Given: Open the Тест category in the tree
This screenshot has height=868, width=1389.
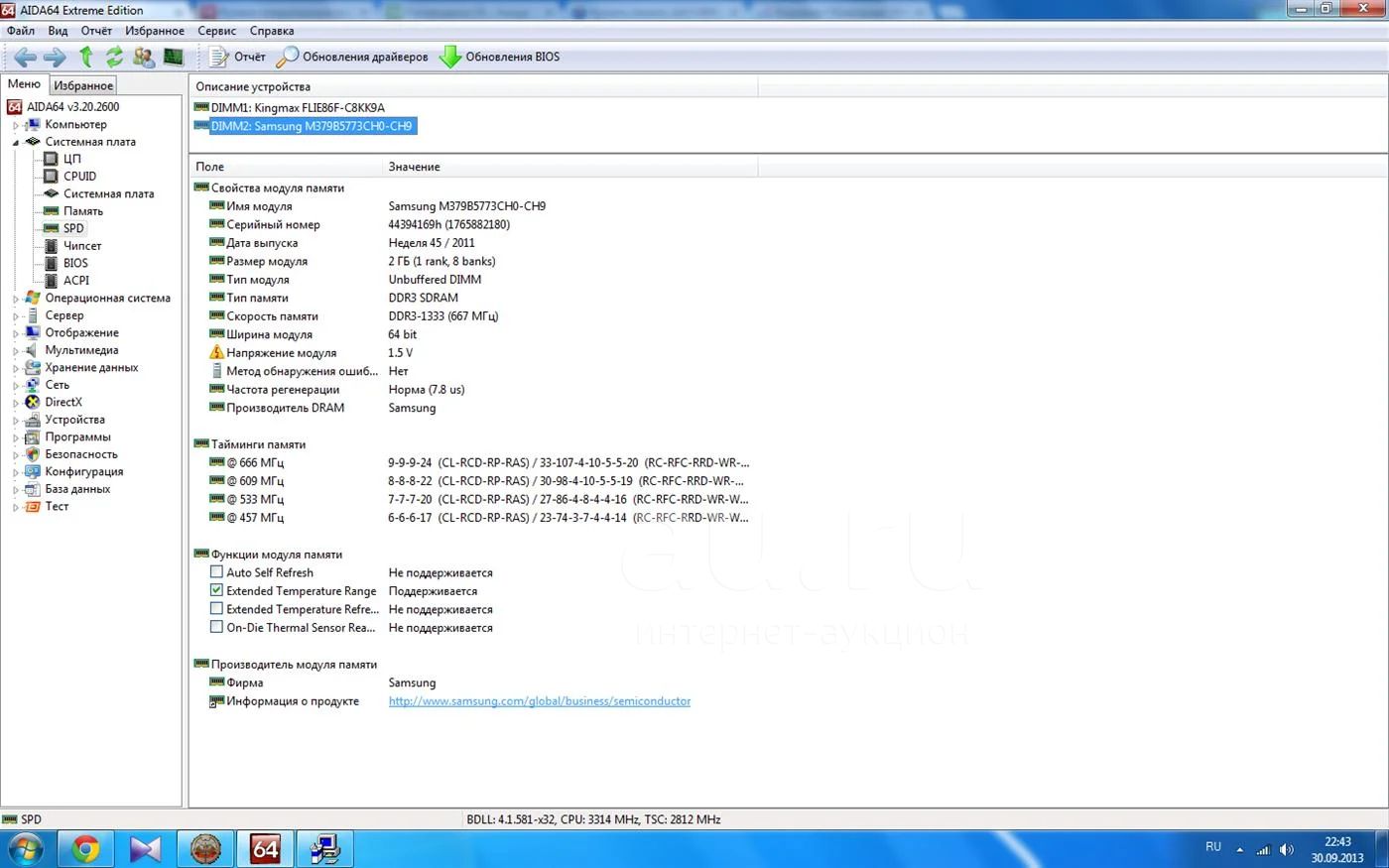Looking at the screenshot, I should point(57,507).
